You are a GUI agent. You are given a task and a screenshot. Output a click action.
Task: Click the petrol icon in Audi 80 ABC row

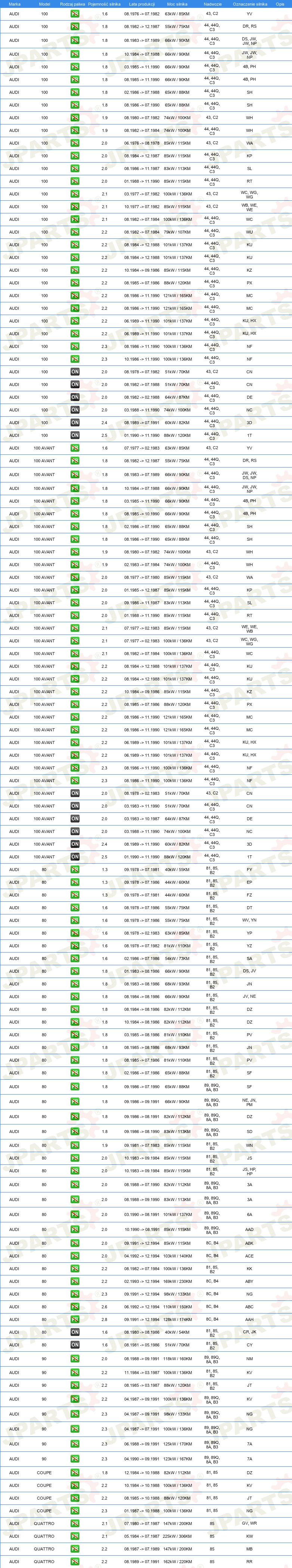(75, 1307)
